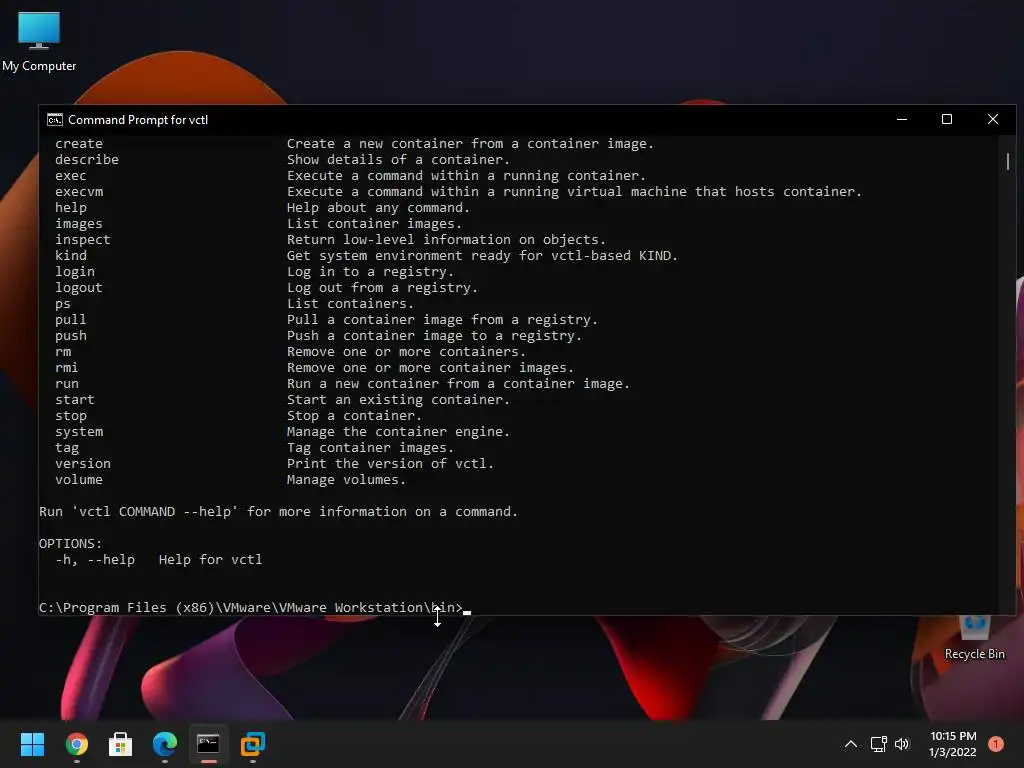Screen dimensions: 1024x768
Task: Maximize the Command Prompt for vctl window
Action: [947, 120]
